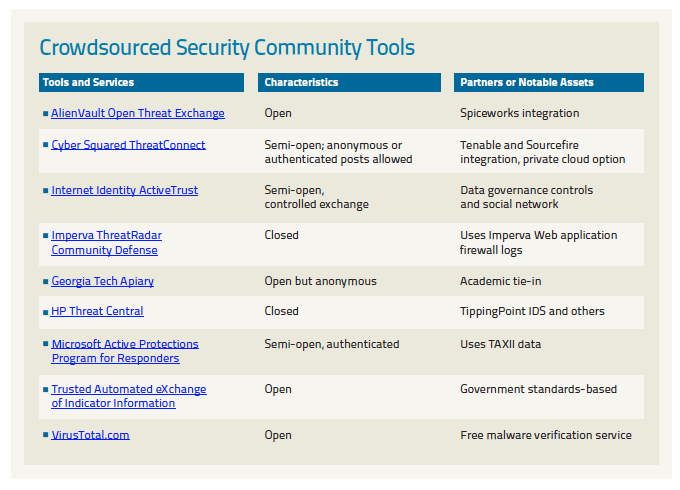The height and width of the screenshot is (490, 680).
Task: Select the 'Government standards-based' cell
Action: tap(538, 389)
